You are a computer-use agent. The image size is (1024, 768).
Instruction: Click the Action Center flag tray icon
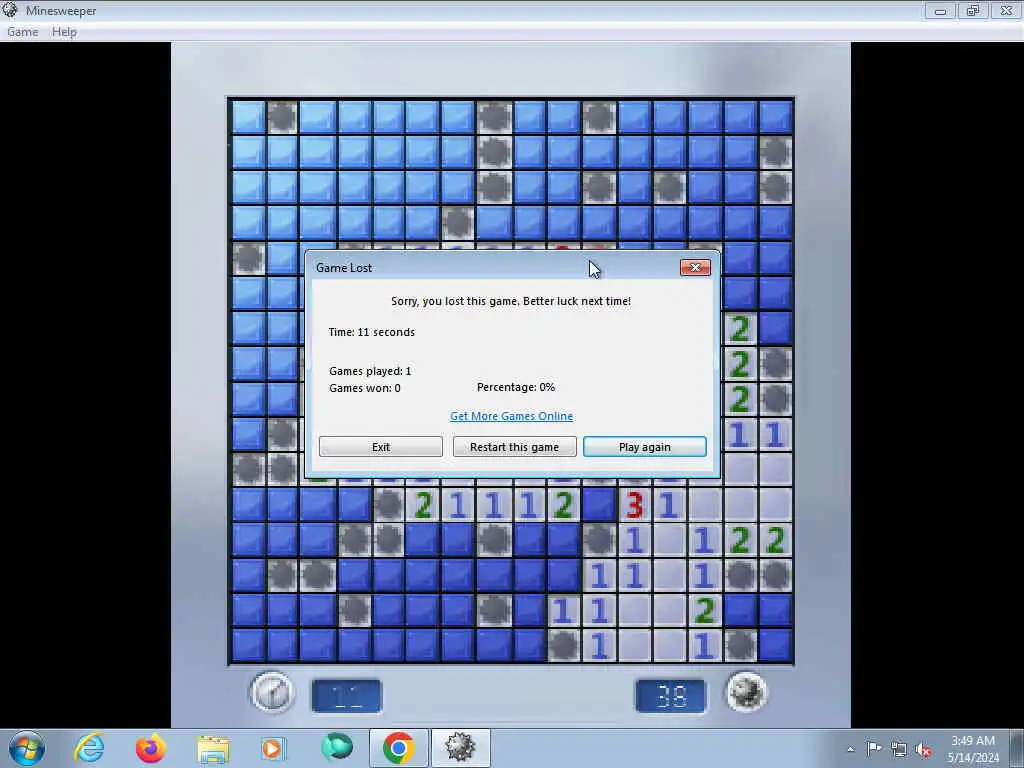874,748
